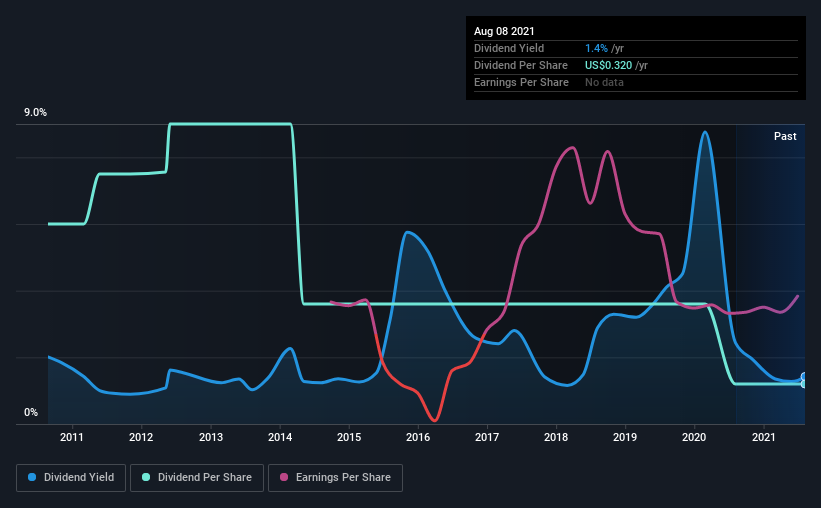The width and height of the screenshot is (821, 508).
Task: Click the 0% y-axis label
Action: 31,413
